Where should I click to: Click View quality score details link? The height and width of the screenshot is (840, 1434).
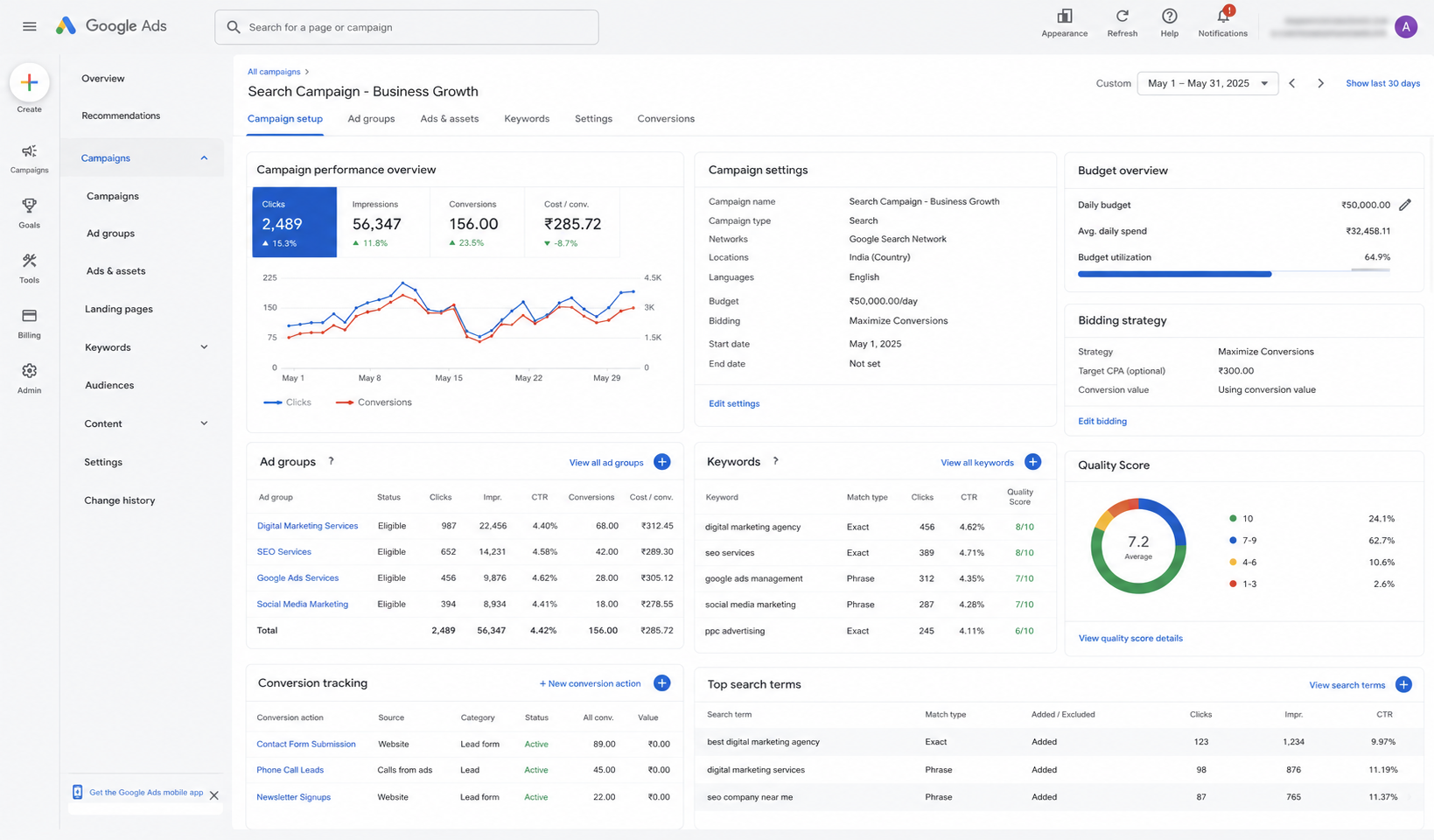[1130, 638]
